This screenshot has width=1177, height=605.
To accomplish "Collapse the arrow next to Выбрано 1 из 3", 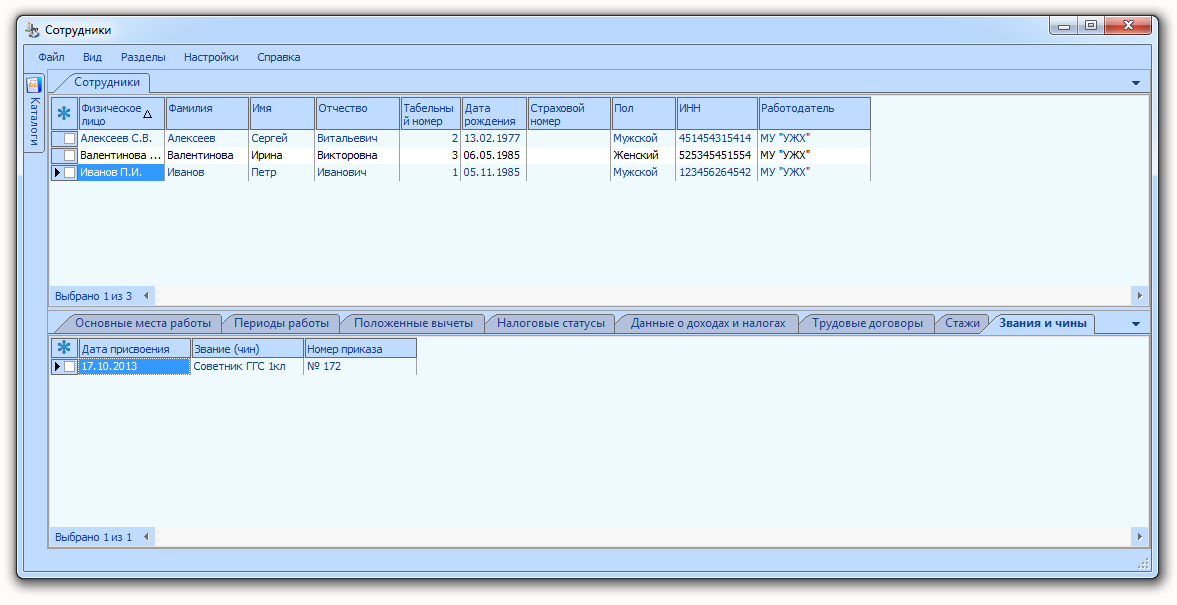I will click(x=146, y=296).
